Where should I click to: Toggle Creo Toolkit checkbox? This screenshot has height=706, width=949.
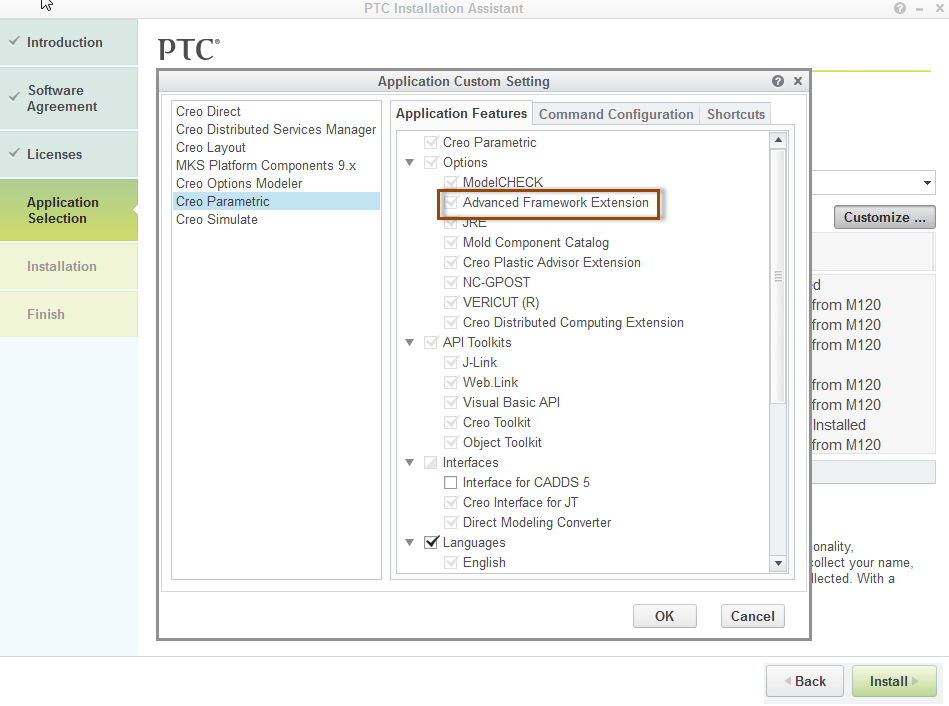click(450, 422)
